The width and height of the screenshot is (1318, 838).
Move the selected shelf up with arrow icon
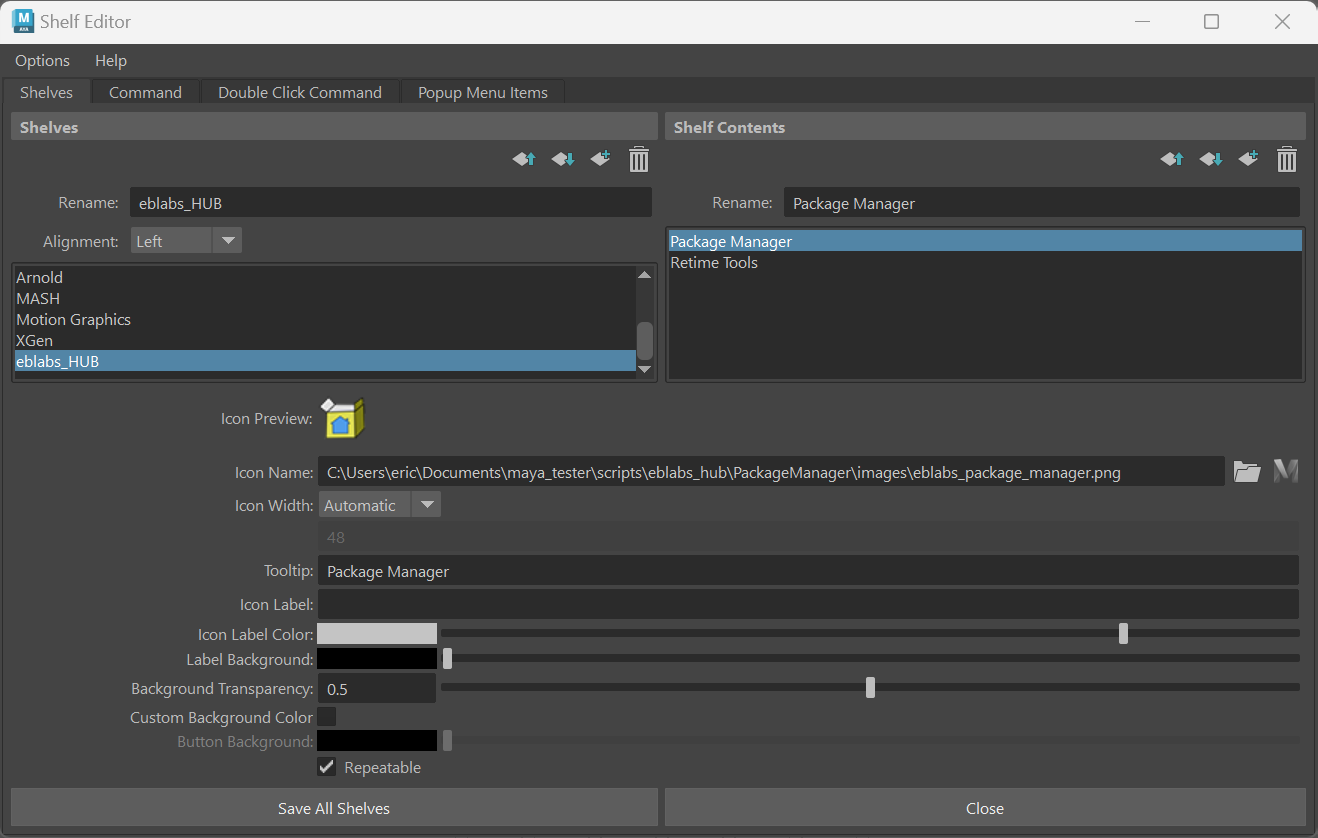pyautogui.click(x=525, y=159)
